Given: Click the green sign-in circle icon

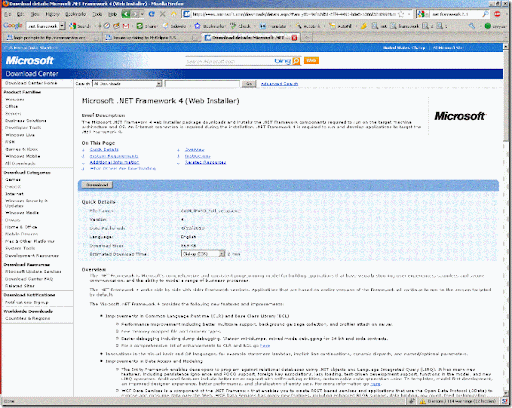Looking at the screenshot, I should tap(488, 26).
